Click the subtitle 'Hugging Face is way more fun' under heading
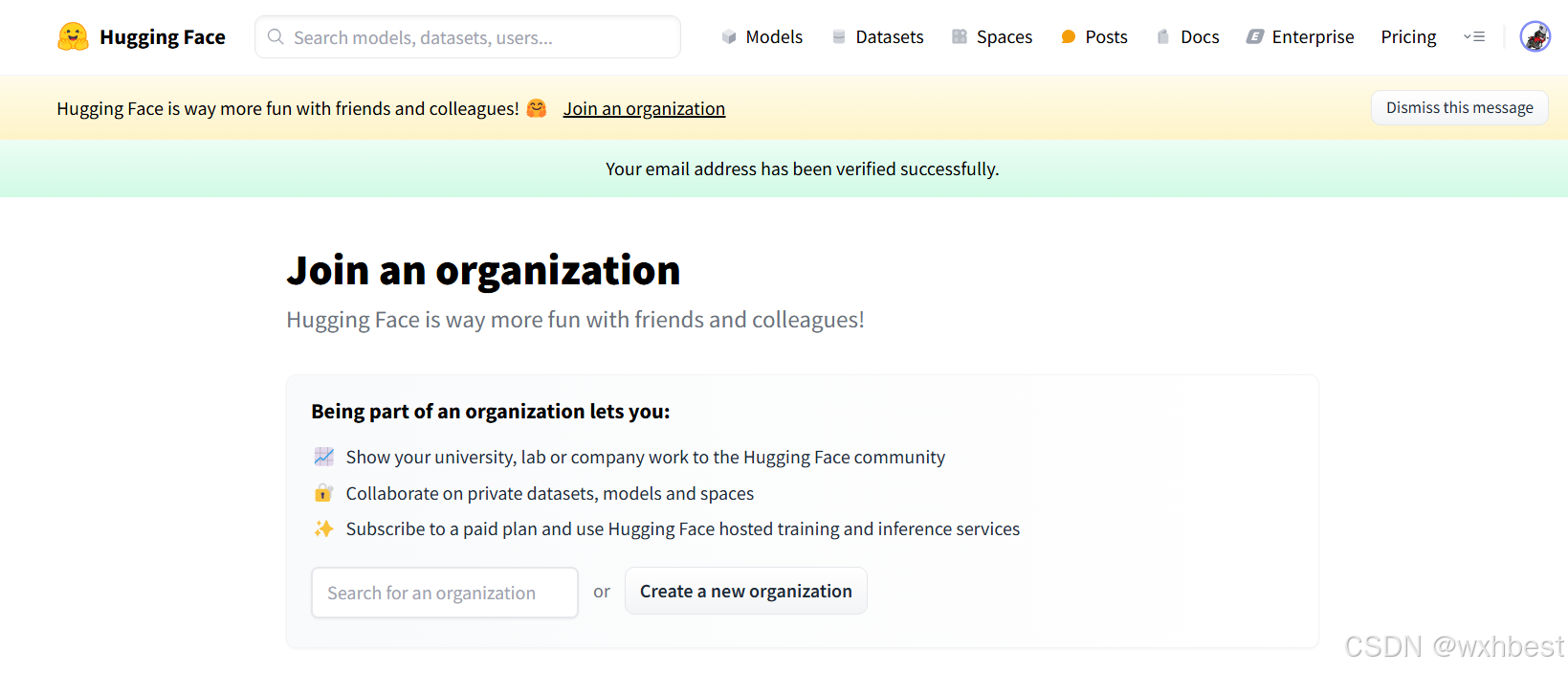The width and height of the screenshot is (1568, 673). [x=575, y=320]
